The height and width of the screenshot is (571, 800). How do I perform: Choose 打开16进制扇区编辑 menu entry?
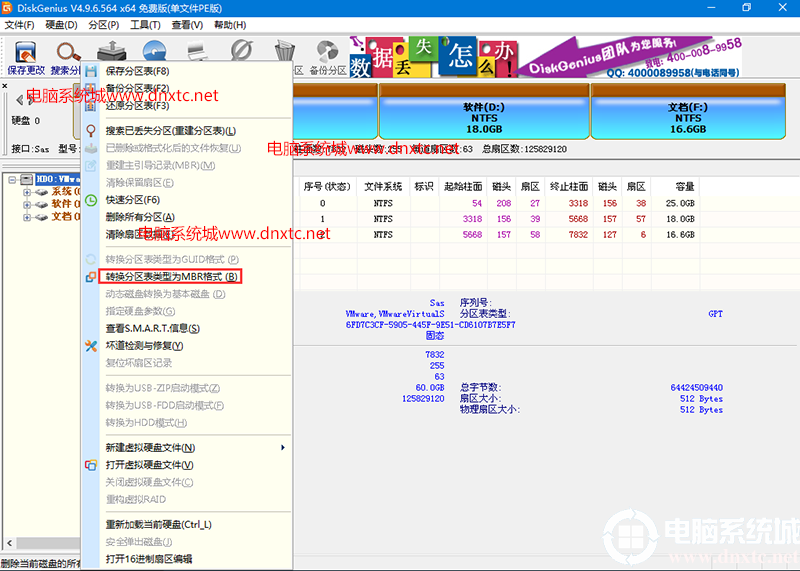[148, 559]
